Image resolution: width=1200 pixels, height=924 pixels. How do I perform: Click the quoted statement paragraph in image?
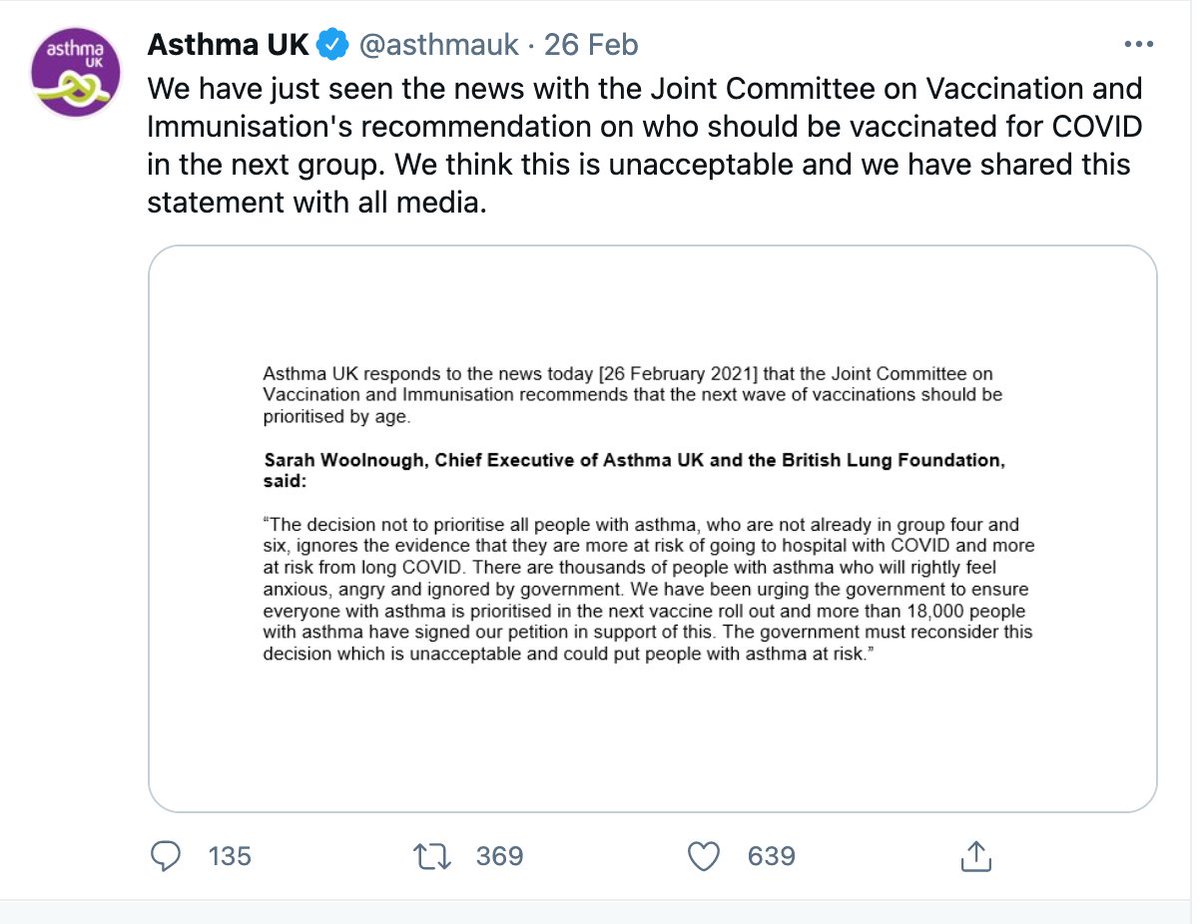pos(649,589)
